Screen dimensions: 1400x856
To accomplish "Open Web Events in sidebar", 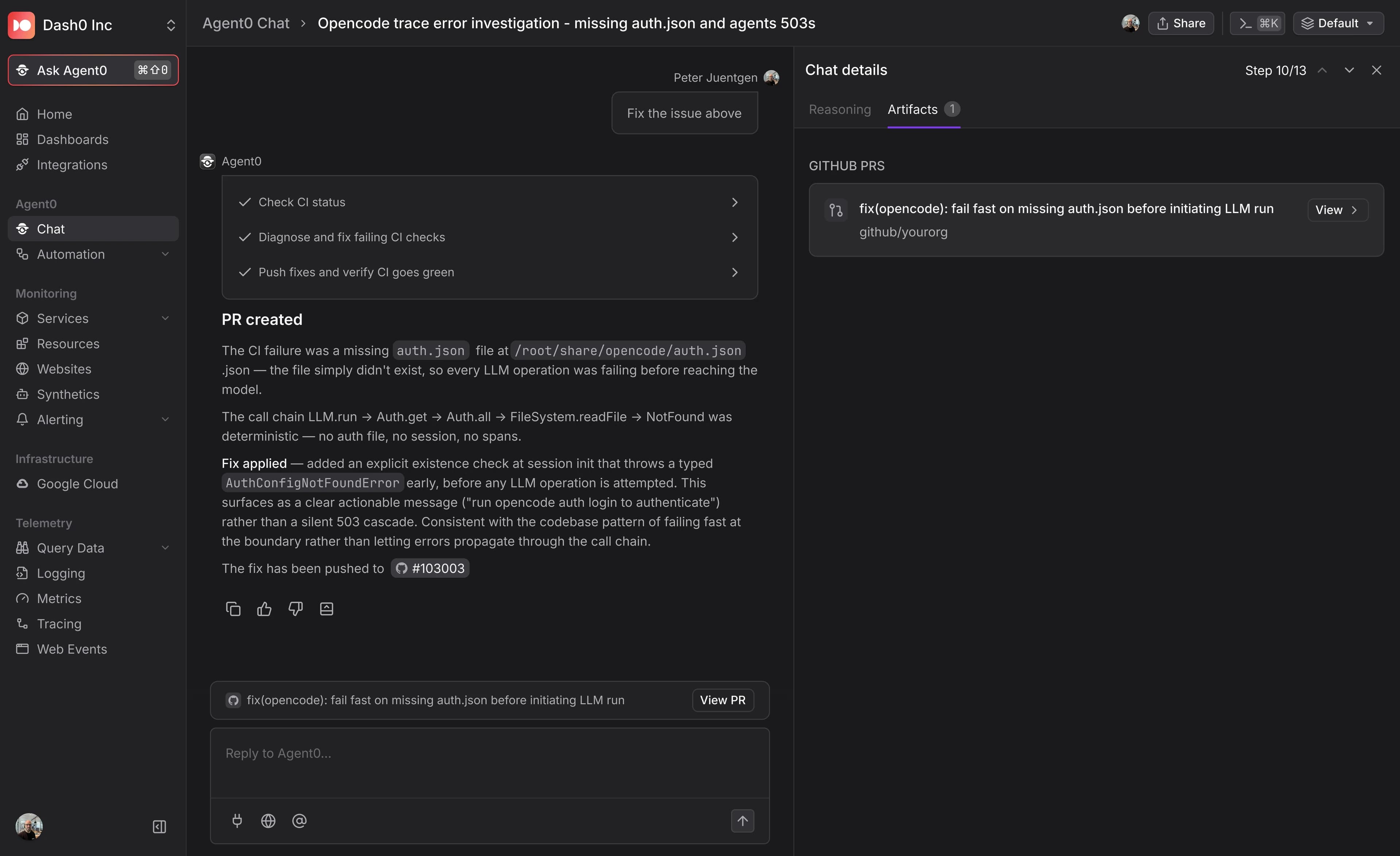I will click(x=94, y=649).
